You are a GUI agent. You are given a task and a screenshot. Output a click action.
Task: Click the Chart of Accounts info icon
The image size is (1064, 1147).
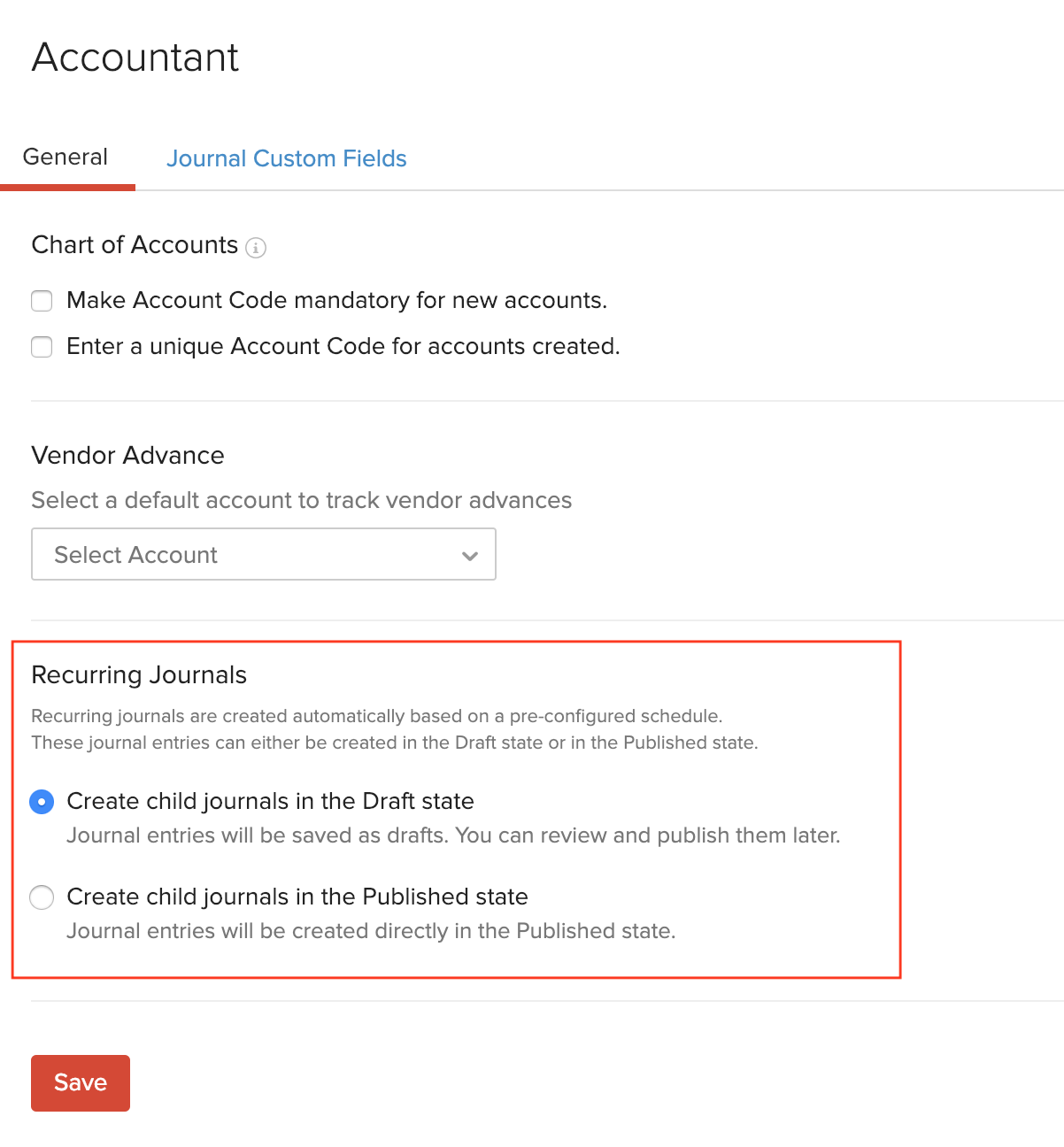tap(256, 248)
